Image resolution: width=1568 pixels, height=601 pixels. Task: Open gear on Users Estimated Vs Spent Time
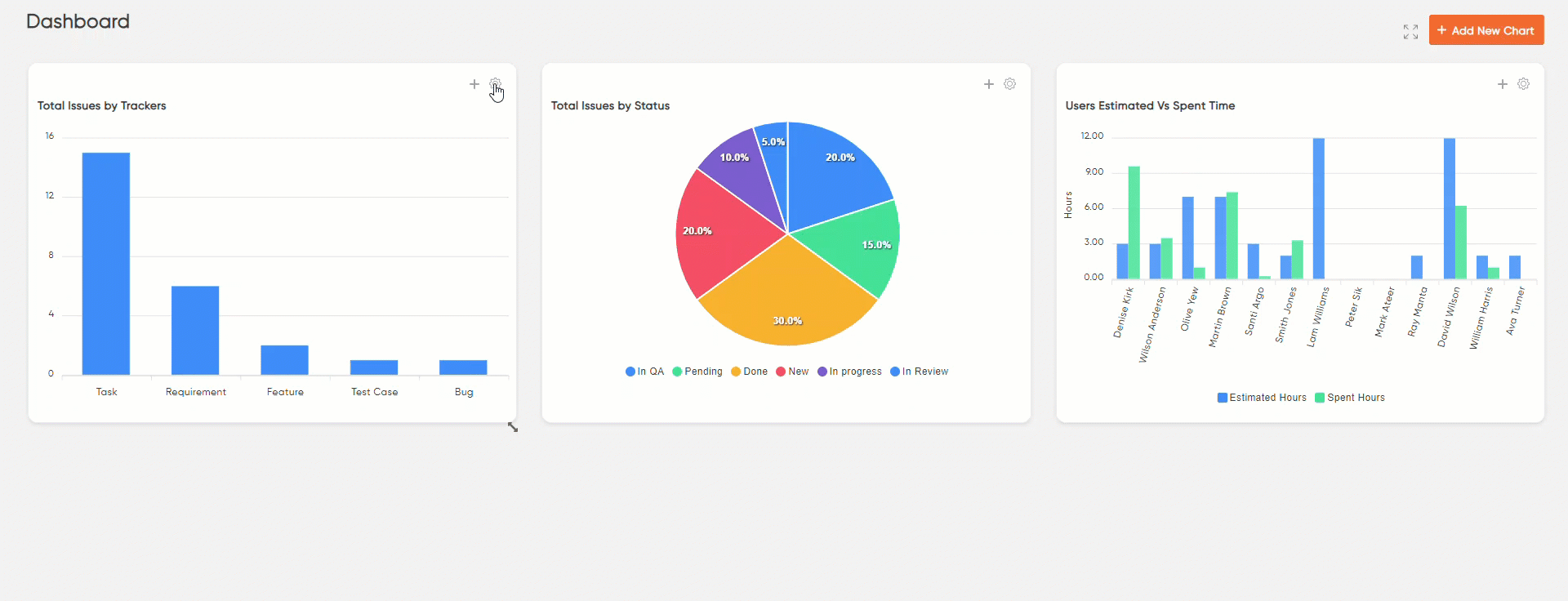[1523, 84]
